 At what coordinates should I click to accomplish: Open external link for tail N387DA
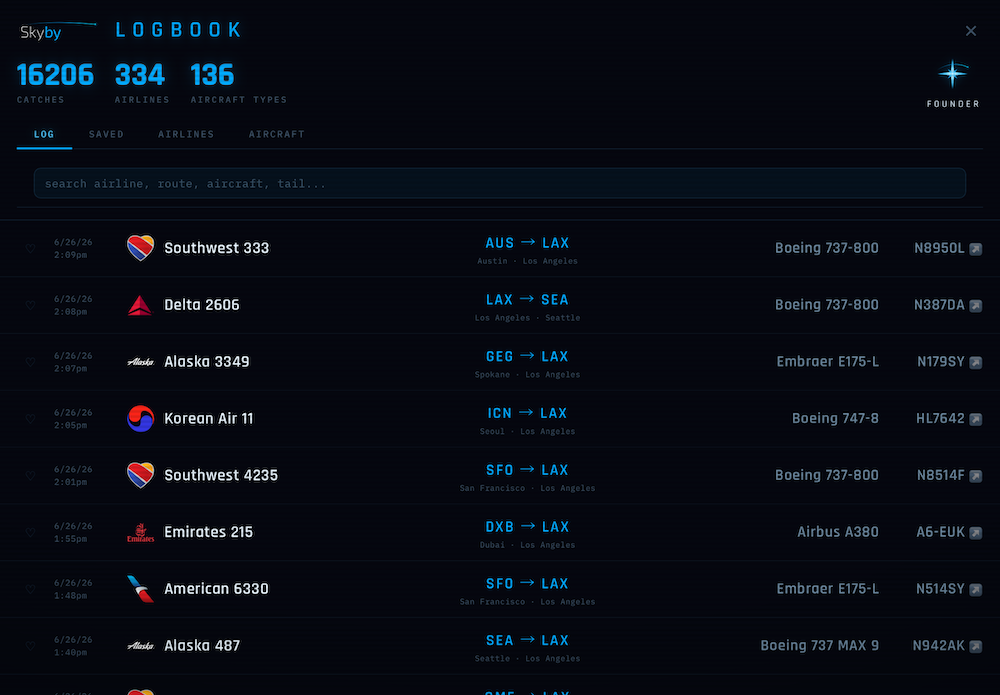click(976, 305)
